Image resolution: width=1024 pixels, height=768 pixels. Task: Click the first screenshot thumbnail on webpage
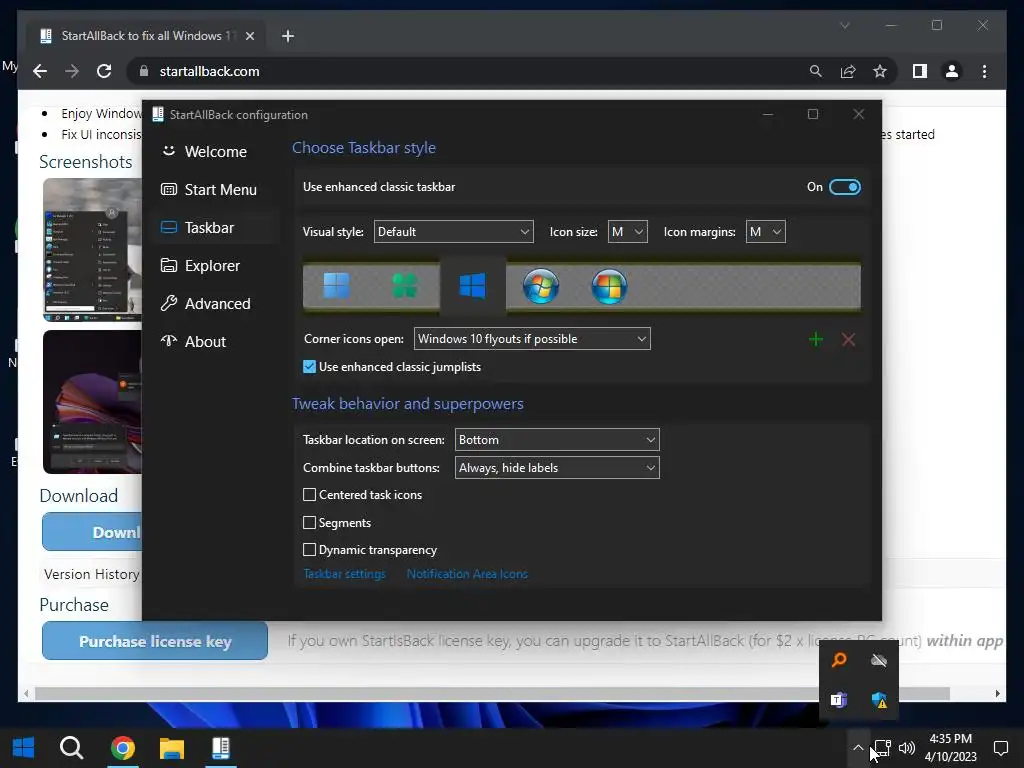[x=93, y=250]
